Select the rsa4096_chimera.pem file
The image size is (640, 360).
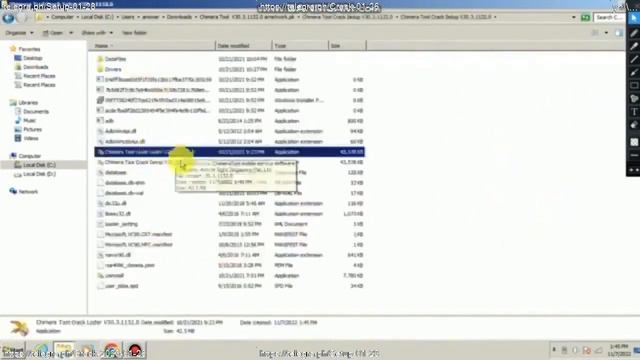tap(130, 265)
